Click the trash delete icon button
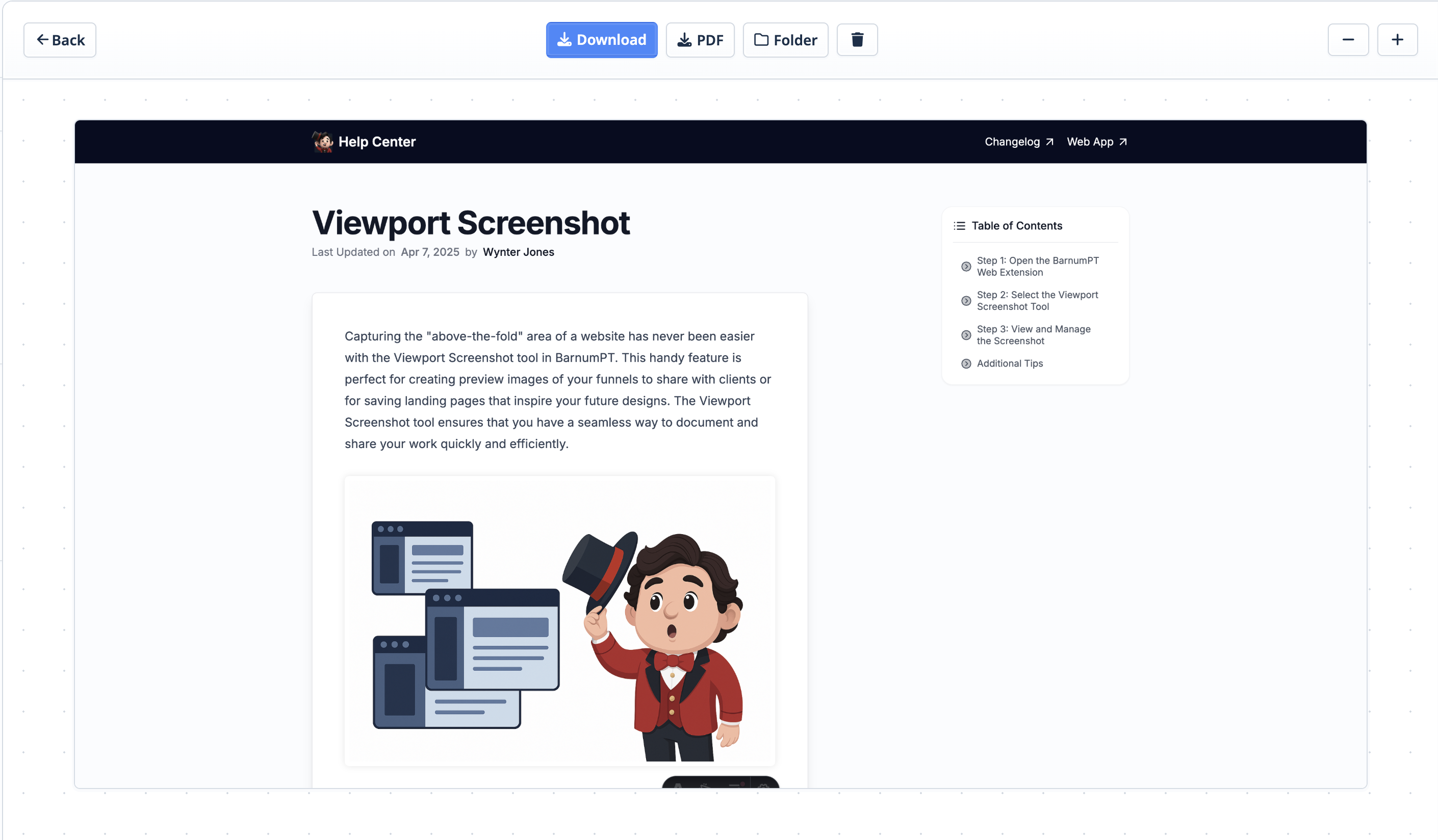1438x840 pixels. [857, 40]
